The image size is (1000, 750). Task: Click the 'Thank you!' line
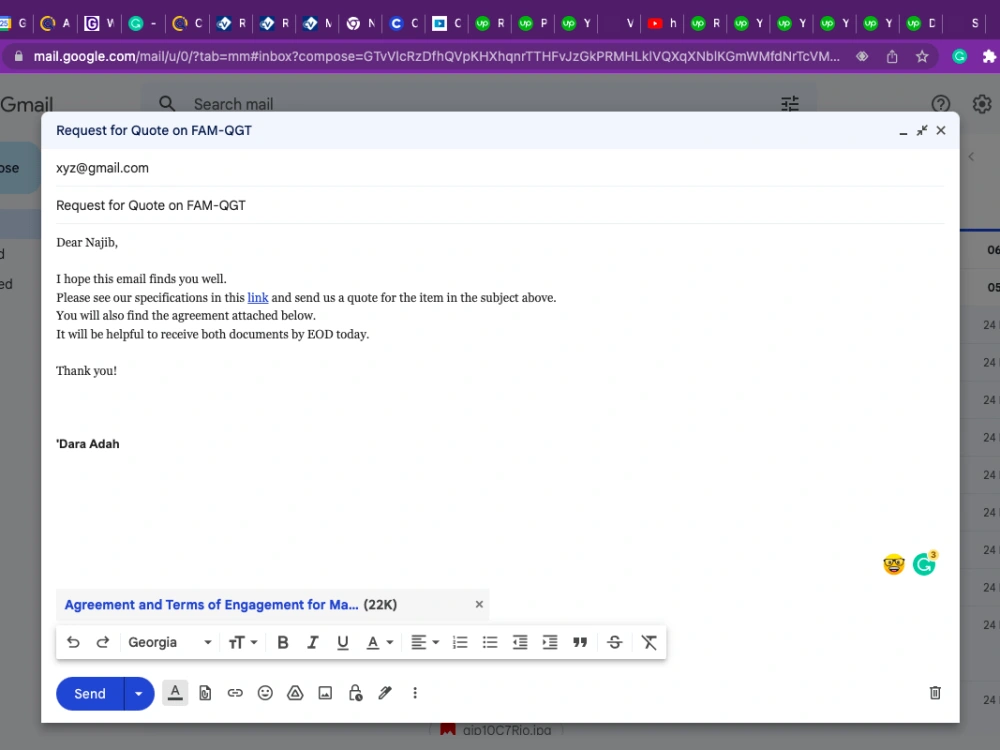click(x=86, y=371)
